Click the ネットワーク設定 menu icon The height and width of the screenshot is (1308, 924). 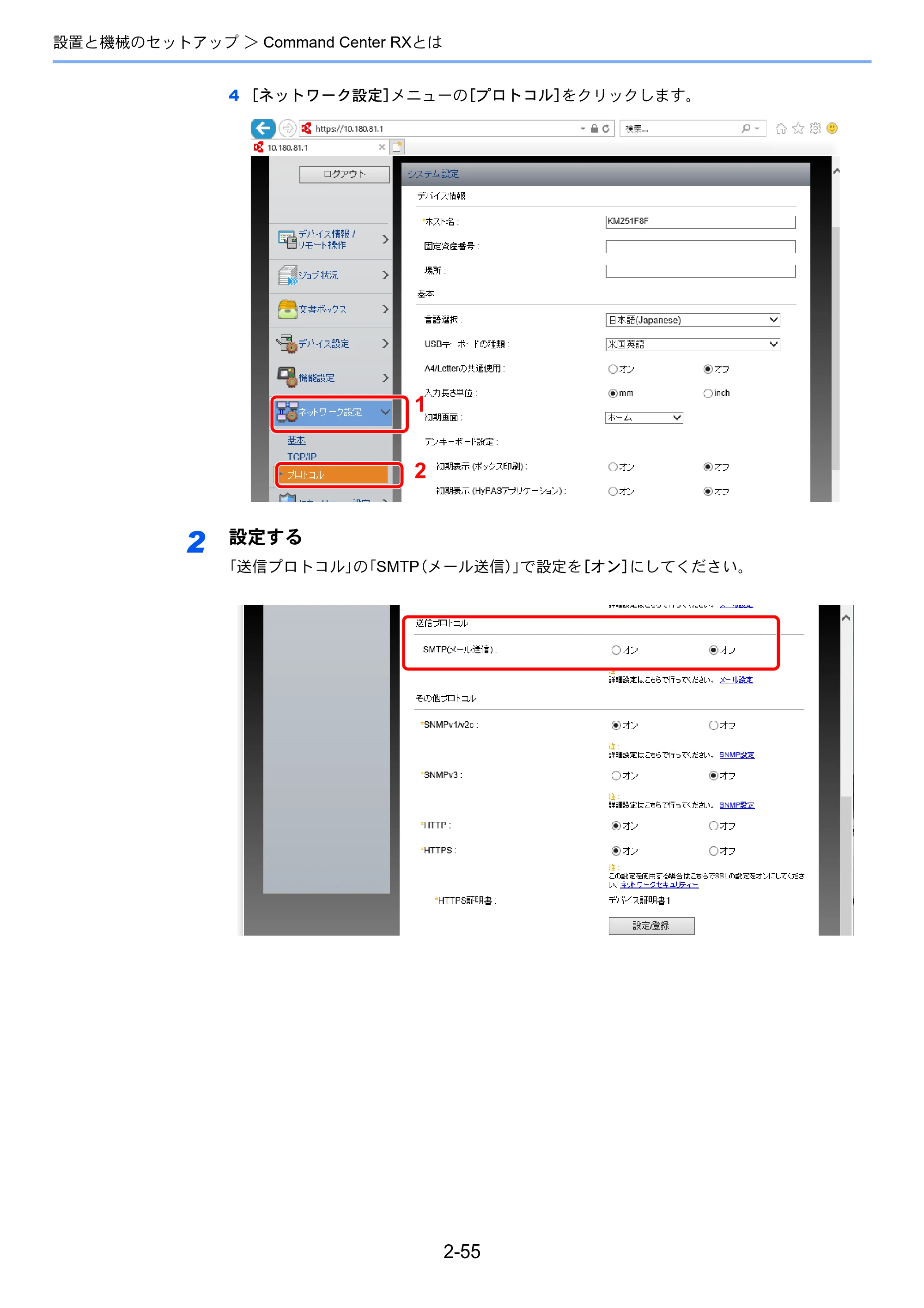tap(287, 411)
